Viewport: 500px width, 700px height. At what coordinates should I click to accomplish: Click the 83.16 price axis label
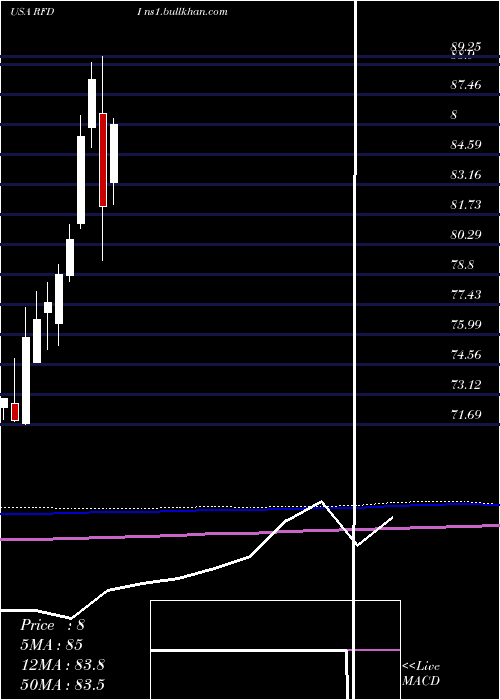(x=466, y=175)
